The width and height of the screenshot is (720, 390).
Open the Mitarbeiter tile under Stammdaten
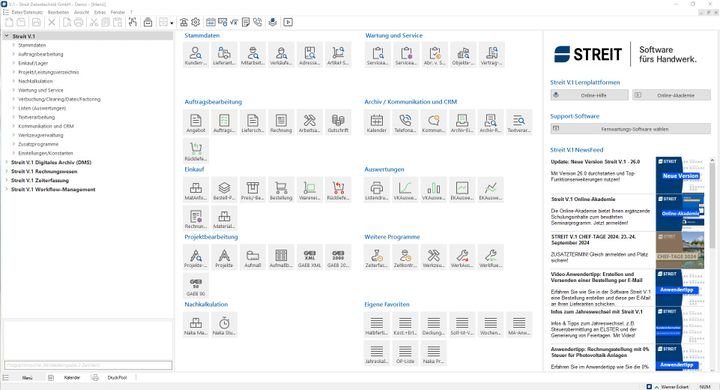click(253, 55)
